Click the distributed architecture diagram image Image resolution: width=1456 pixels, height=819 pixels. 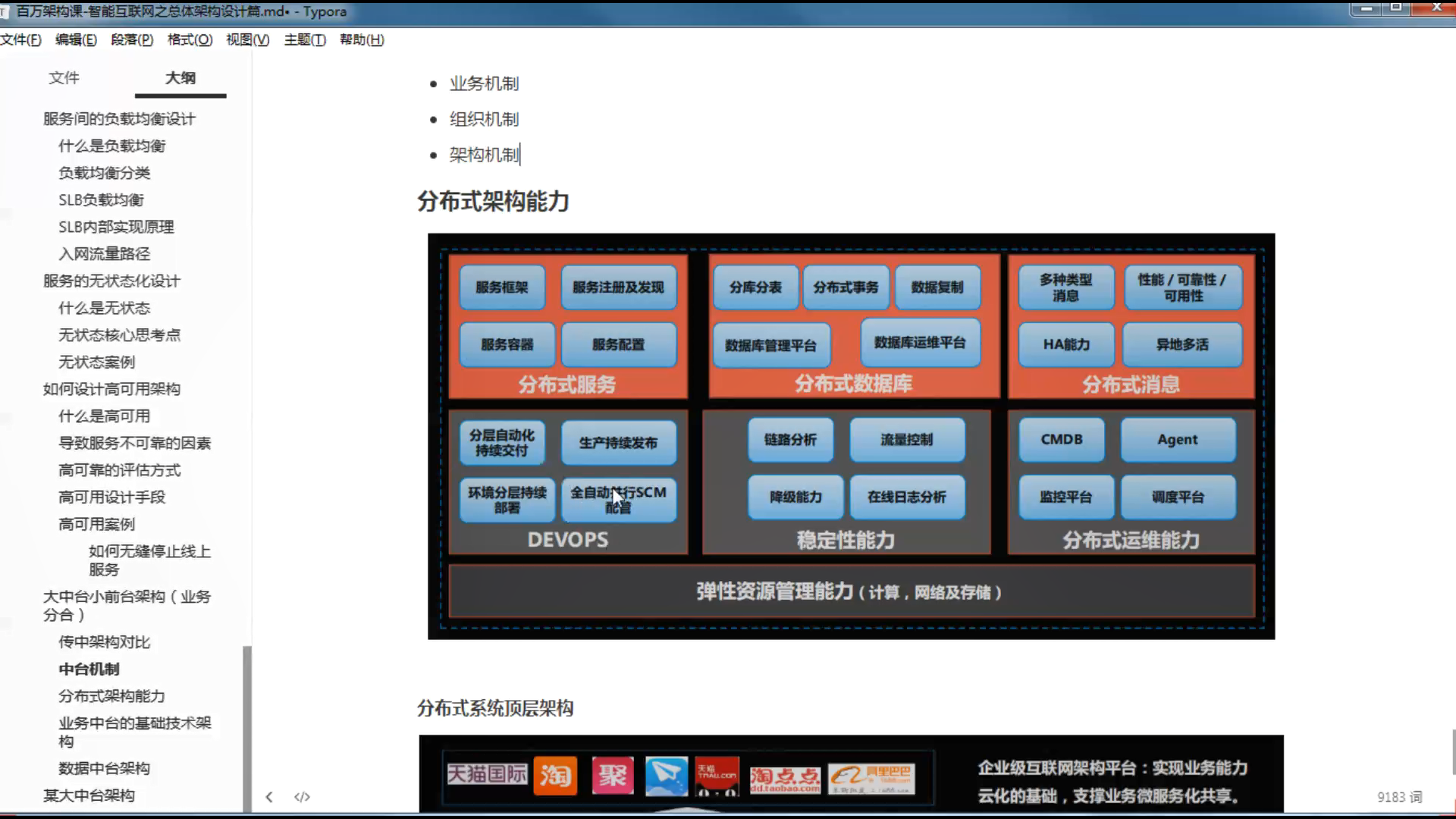coord(851,436)
